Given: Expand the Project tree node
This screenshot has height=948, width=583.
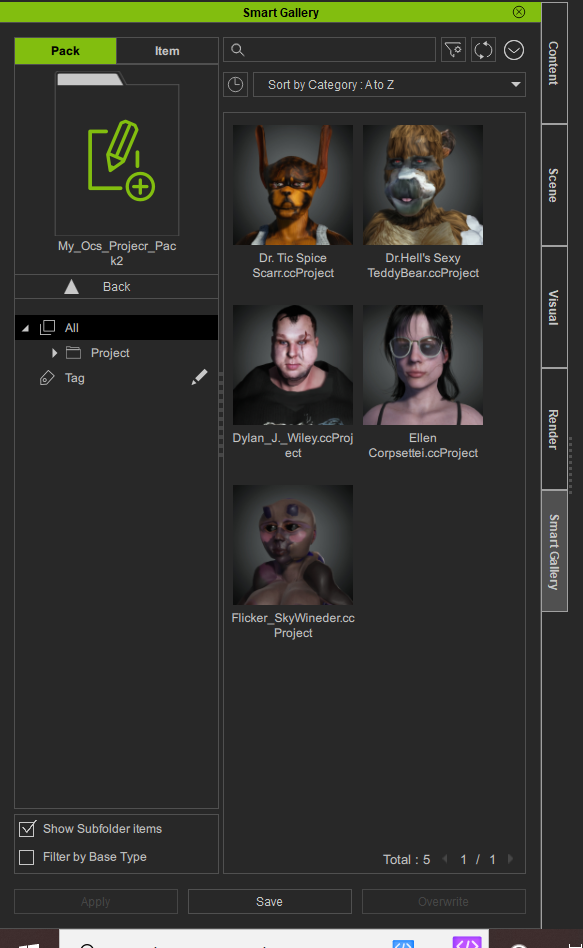Looking at the screenshot, I should (54, 352).
